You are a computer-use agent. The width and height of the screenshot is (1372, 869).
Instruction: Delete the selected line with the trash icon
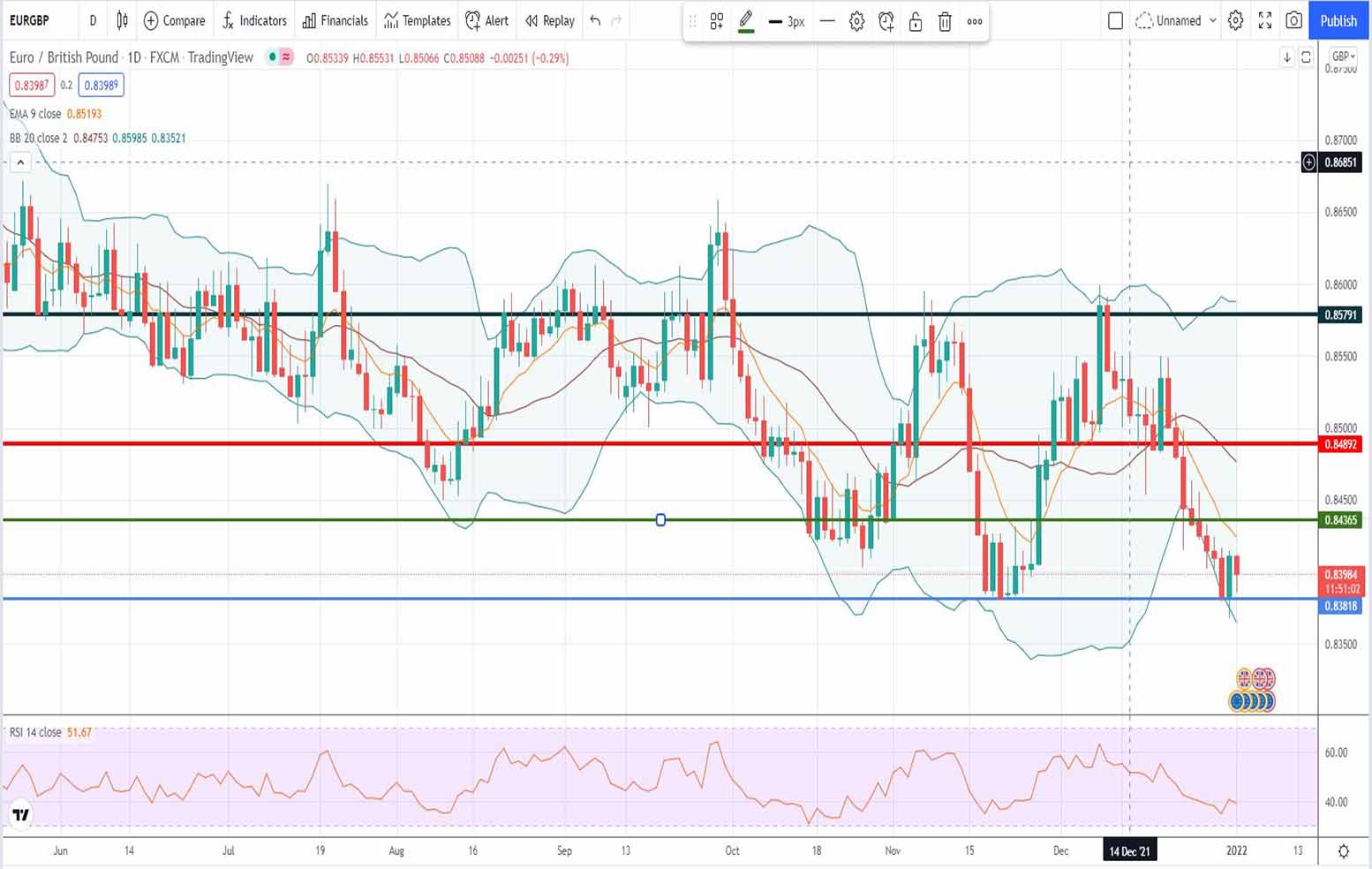pos(945,22)
